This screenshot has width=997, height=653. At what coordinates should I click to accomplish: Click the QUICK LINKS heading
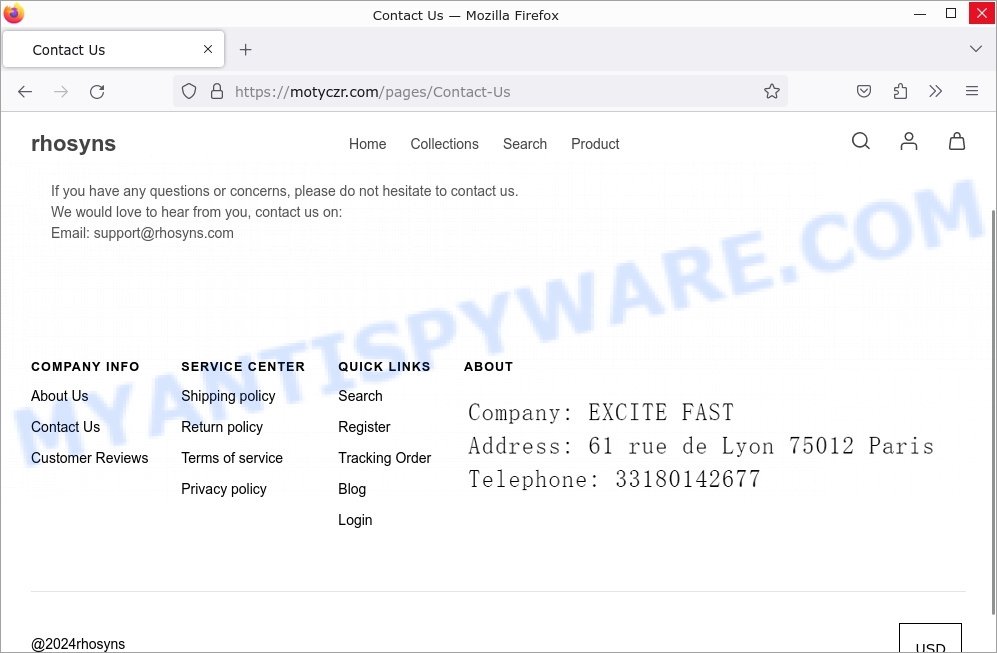tap(384, 367)
